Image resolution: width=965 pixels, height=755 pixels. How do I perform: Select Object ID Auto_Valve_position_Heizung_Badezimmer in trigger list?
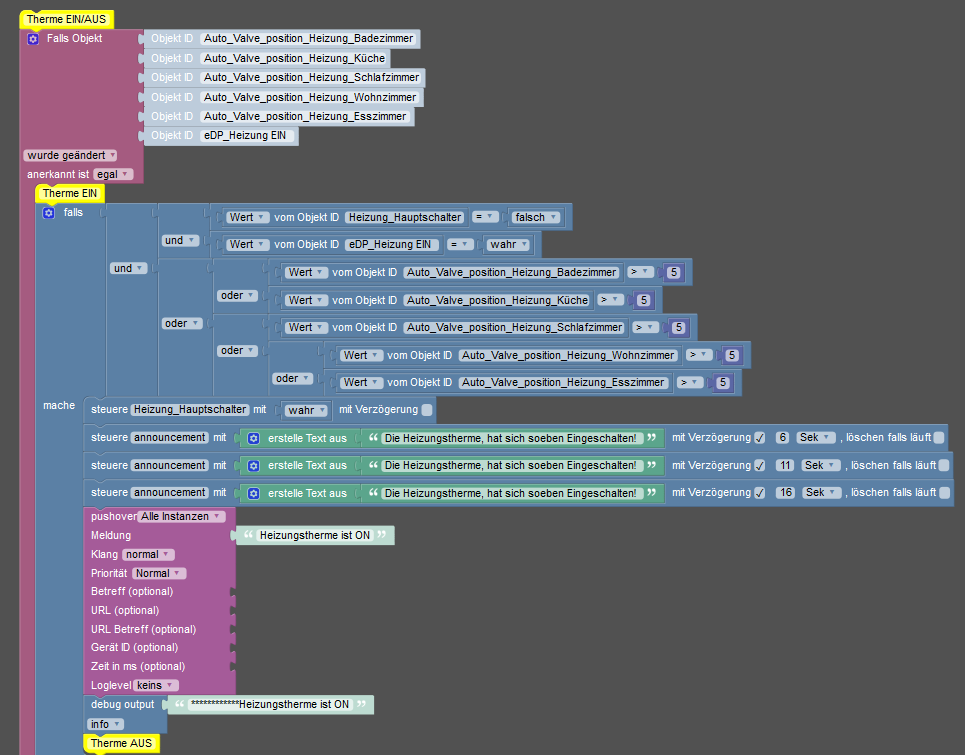point(308,38)
